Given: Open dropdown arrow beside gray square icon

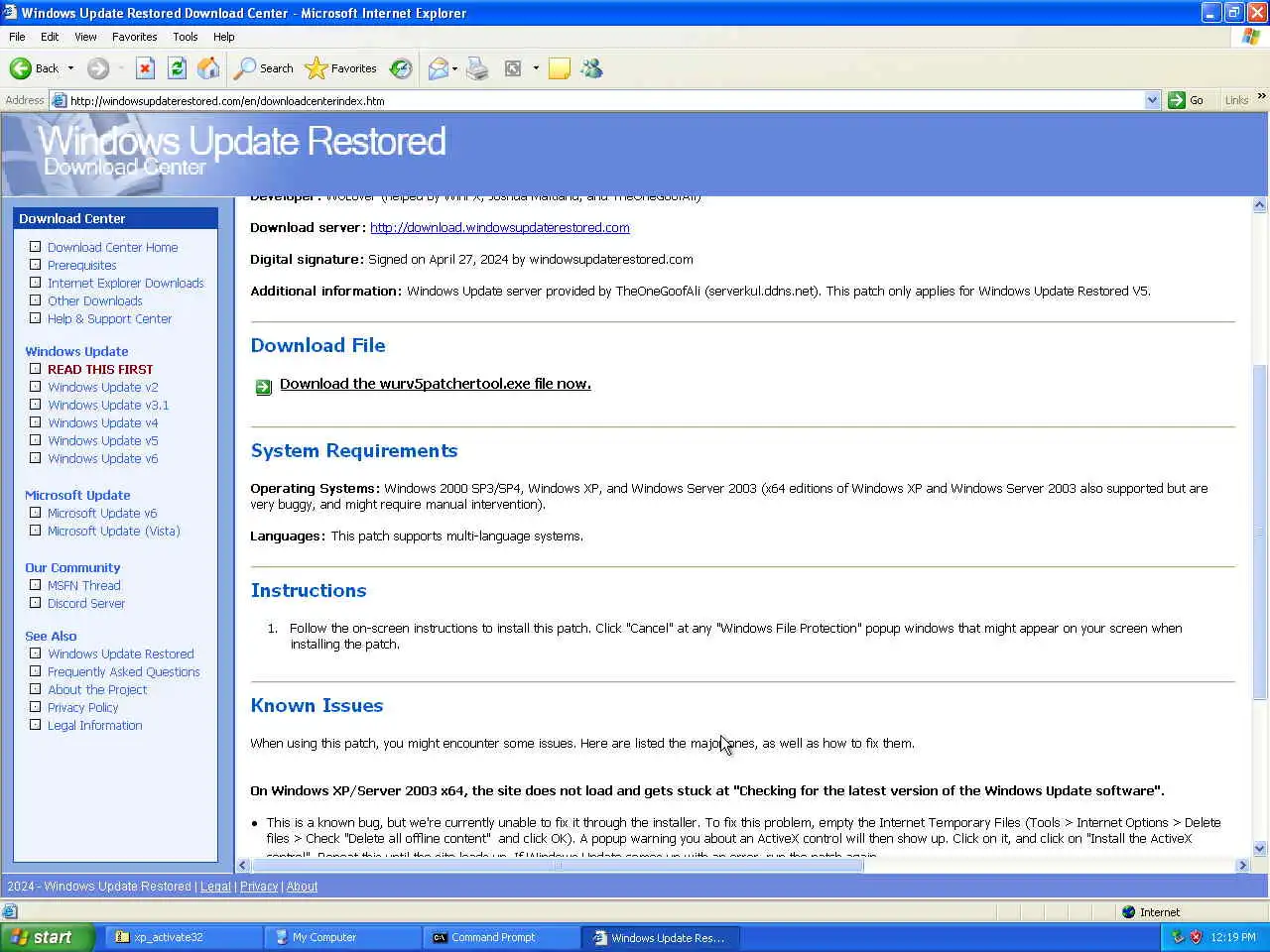Looking at the screenshot, I should point(536,68).
